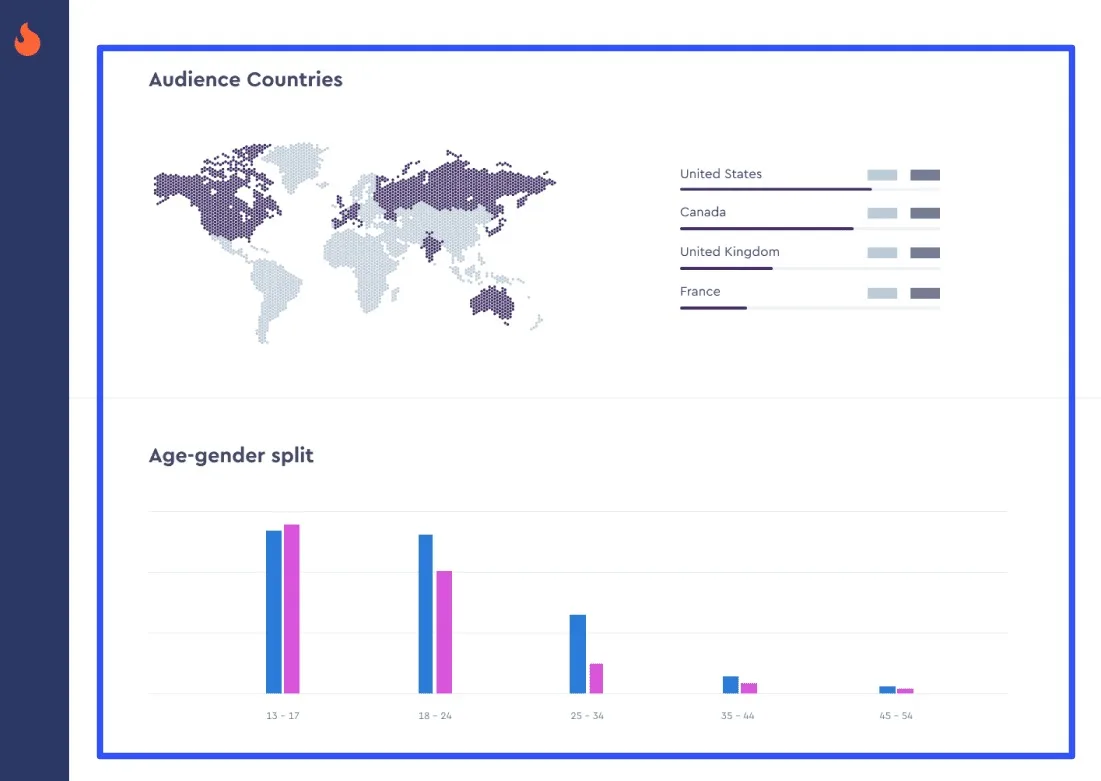Toggle the light badge beside France
The height and width of the screenshot is (781, 1101).
click(881, 292)
